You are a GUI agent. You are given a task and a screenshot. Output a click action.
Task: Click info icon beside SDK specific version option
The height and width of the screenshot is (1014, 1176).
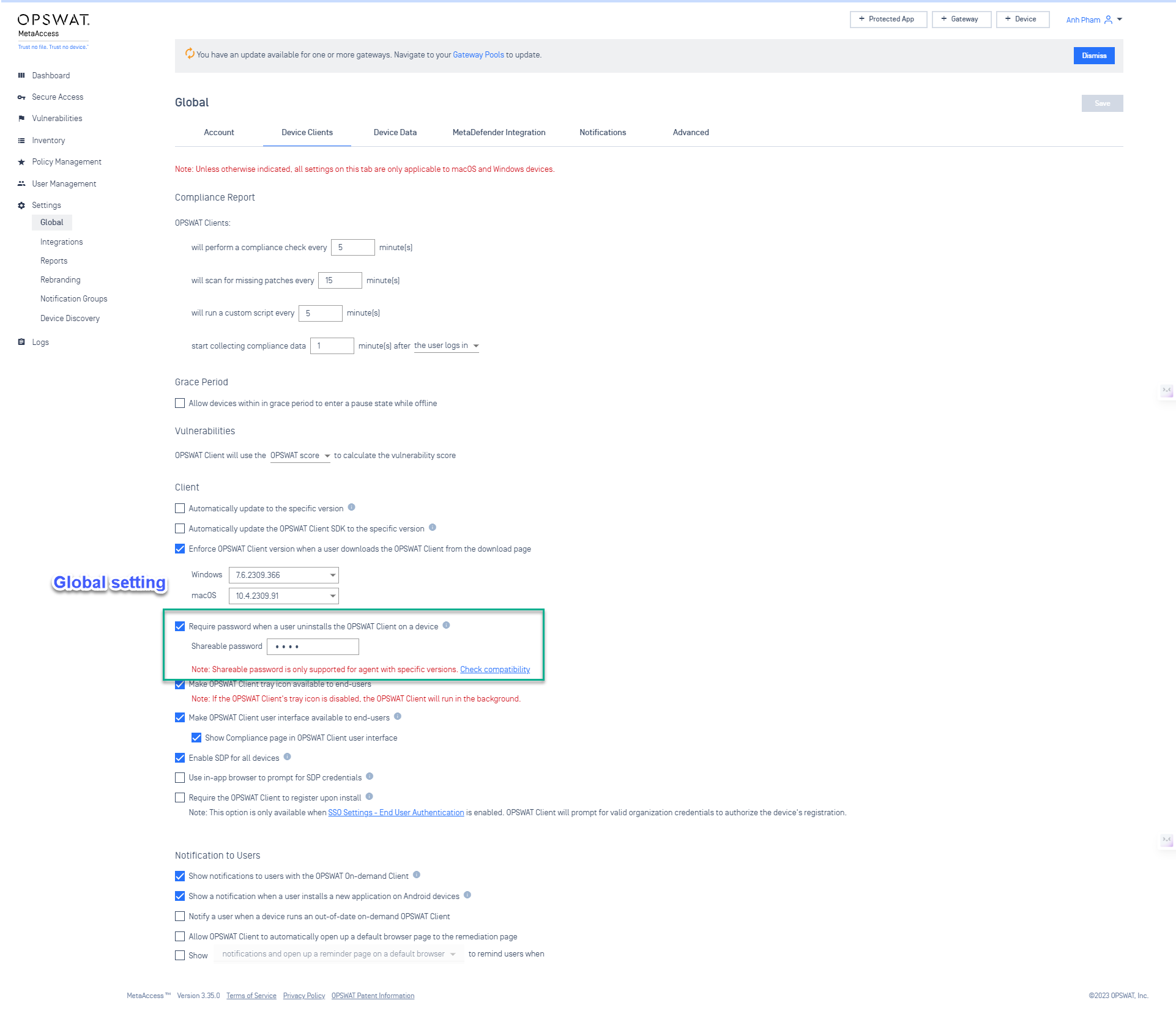[x=433, y=527]
